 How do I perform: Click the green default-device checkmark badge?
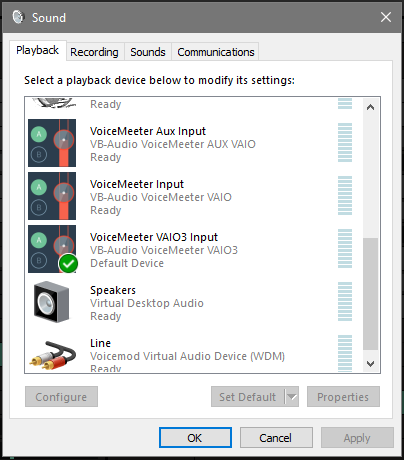coord(68,264)
